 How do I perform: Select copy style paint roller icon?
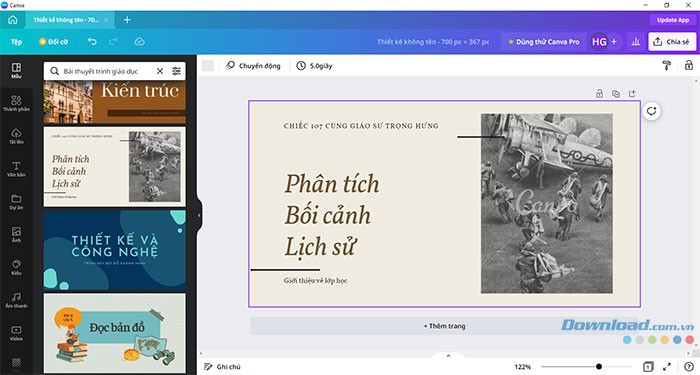[x=667, y=66]
